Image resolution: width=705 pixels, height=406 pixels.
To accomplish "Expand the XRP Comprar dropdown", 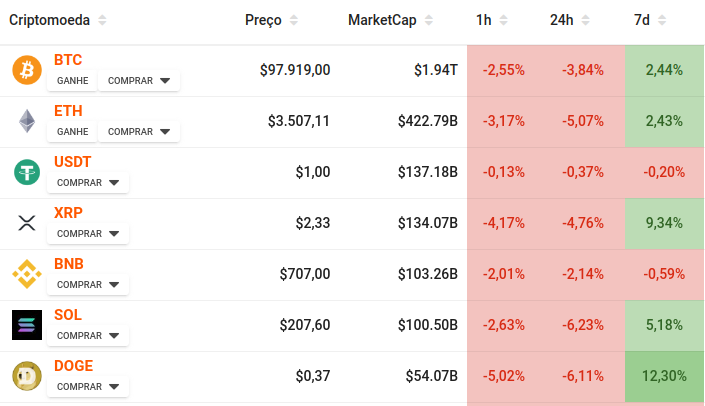I will pos(90,233).
